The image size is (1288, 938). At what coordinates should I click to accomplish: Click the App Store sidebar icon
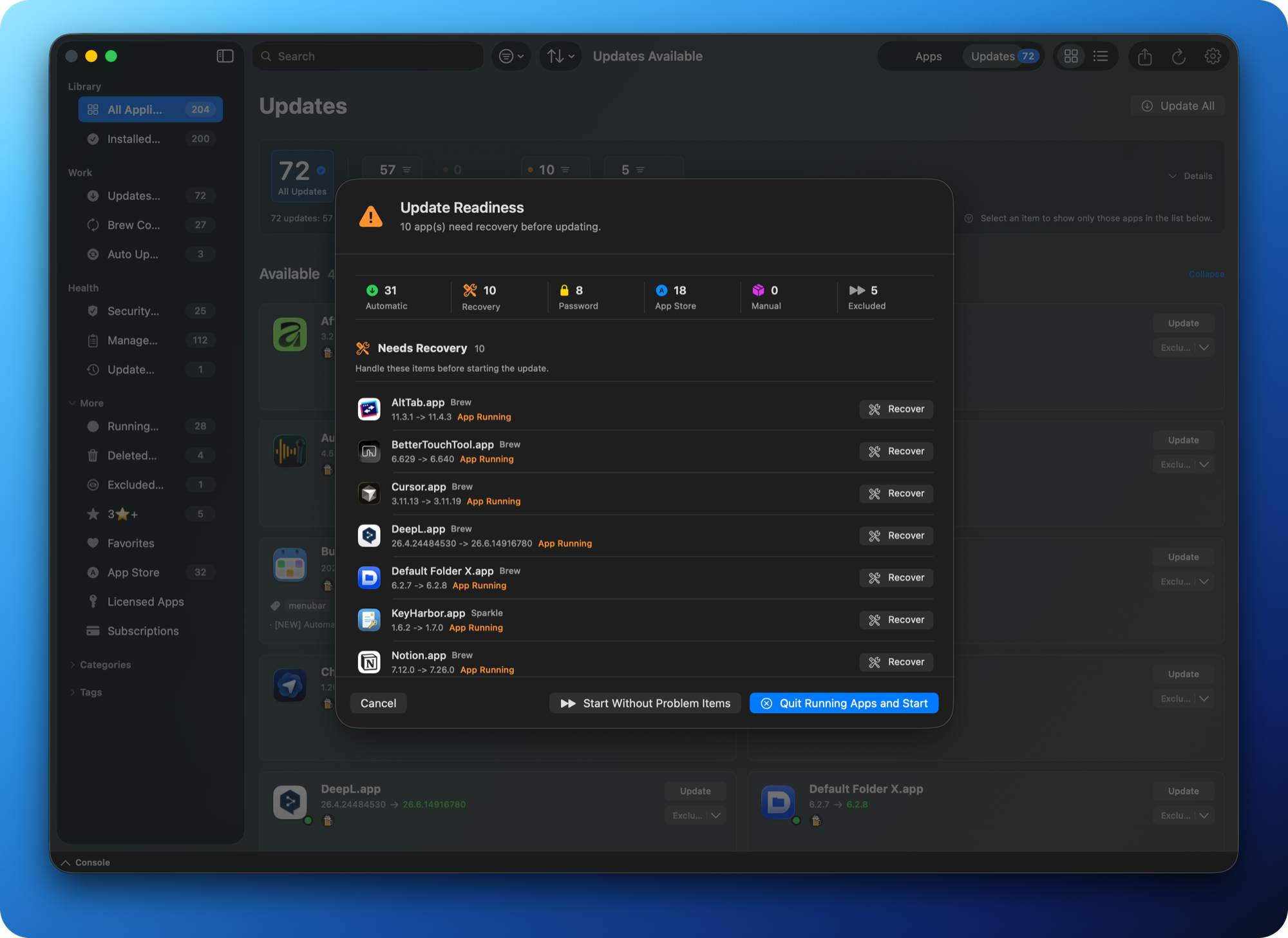pyautogui.click(x=93, y=572)
